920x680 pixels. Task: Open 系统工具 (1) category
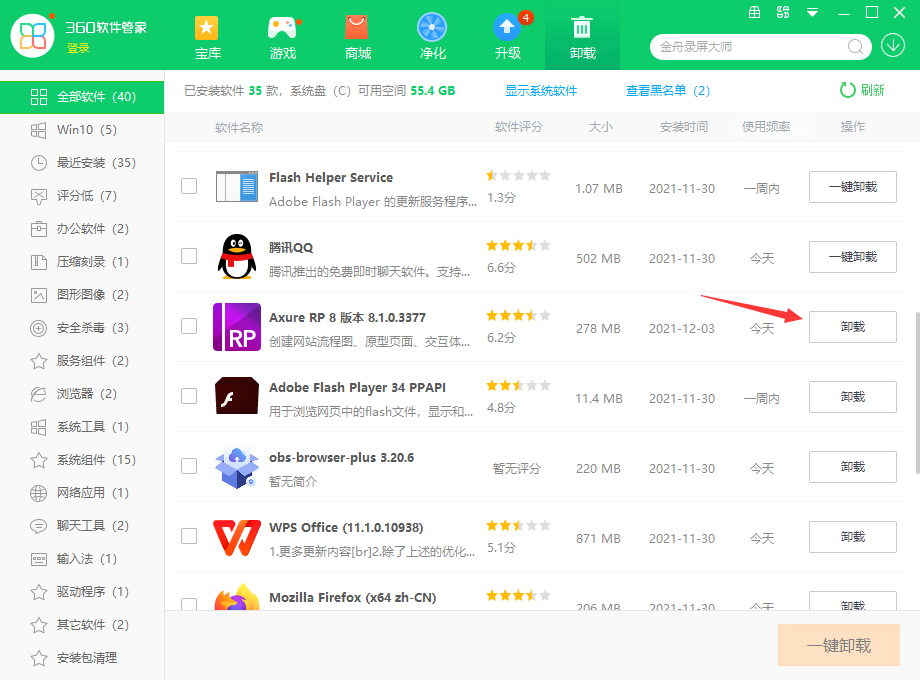point(82,427)
